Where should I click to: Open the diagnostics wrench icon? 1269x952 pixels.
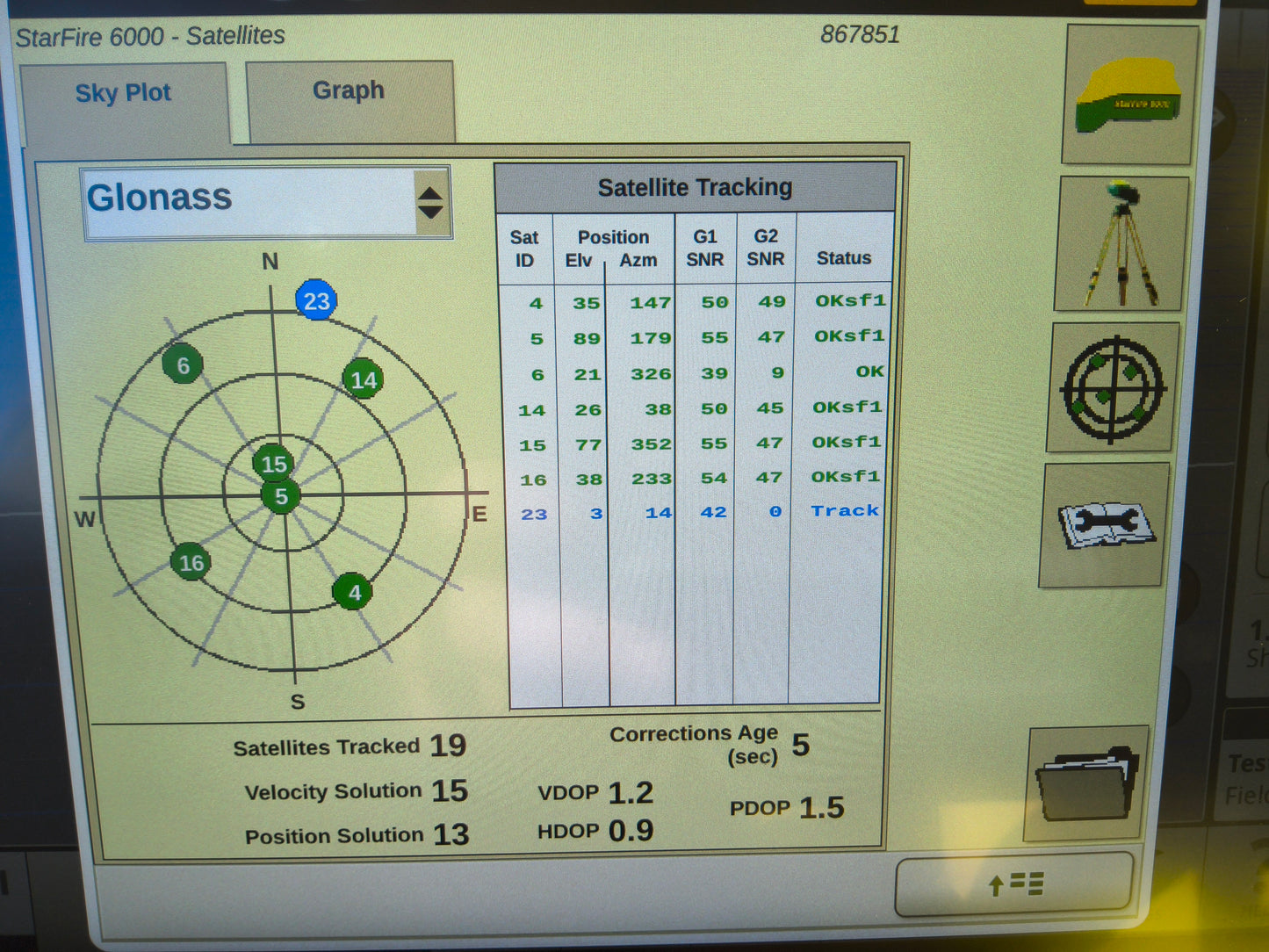tap(1108, 527)
